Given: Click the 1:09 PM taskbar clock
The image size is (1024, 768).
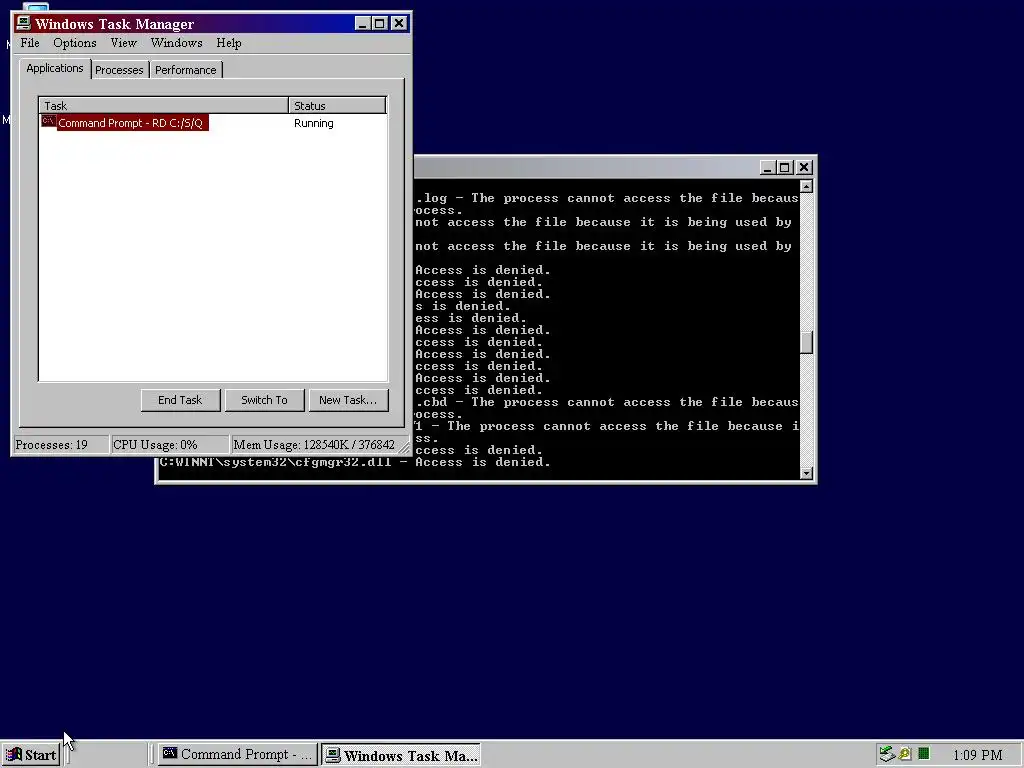Looking at the screenshot, I should click(x=978, y=756).
